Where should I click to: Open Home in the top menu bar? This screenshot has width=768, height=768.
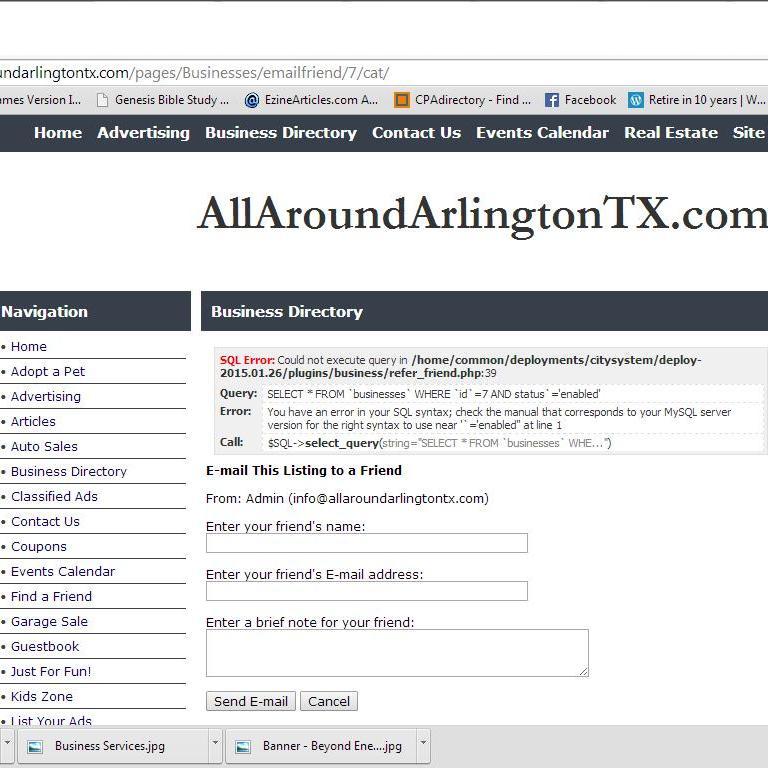click(58, 133)
